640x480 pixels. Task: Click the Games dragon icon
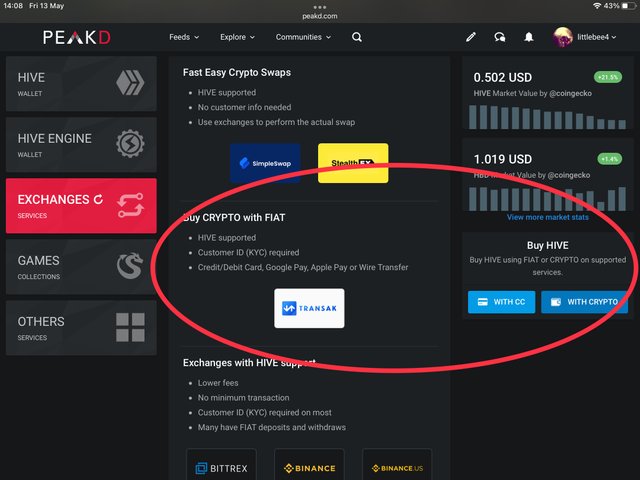[x=130, y=266]
